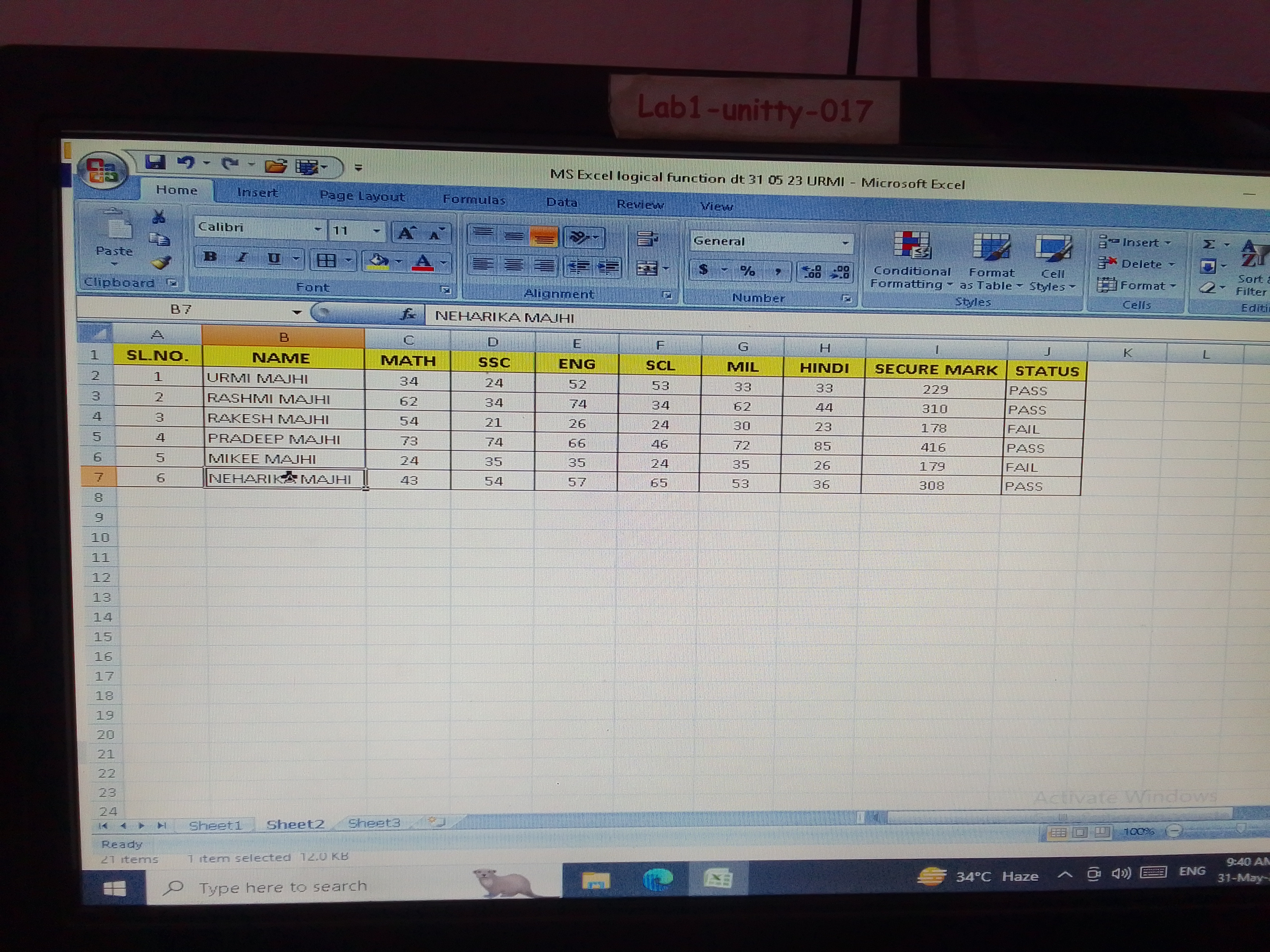
Task: Toggle Underline formatting
Action: pos(274,259)
